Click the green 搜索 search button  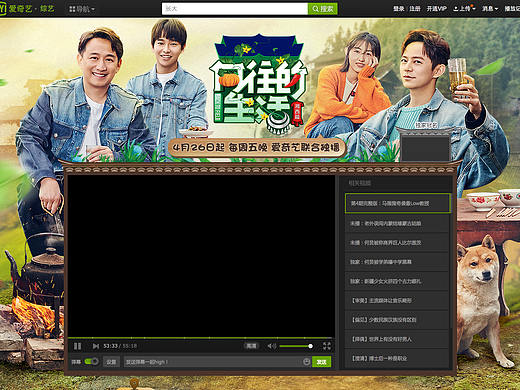pos(323,9)
